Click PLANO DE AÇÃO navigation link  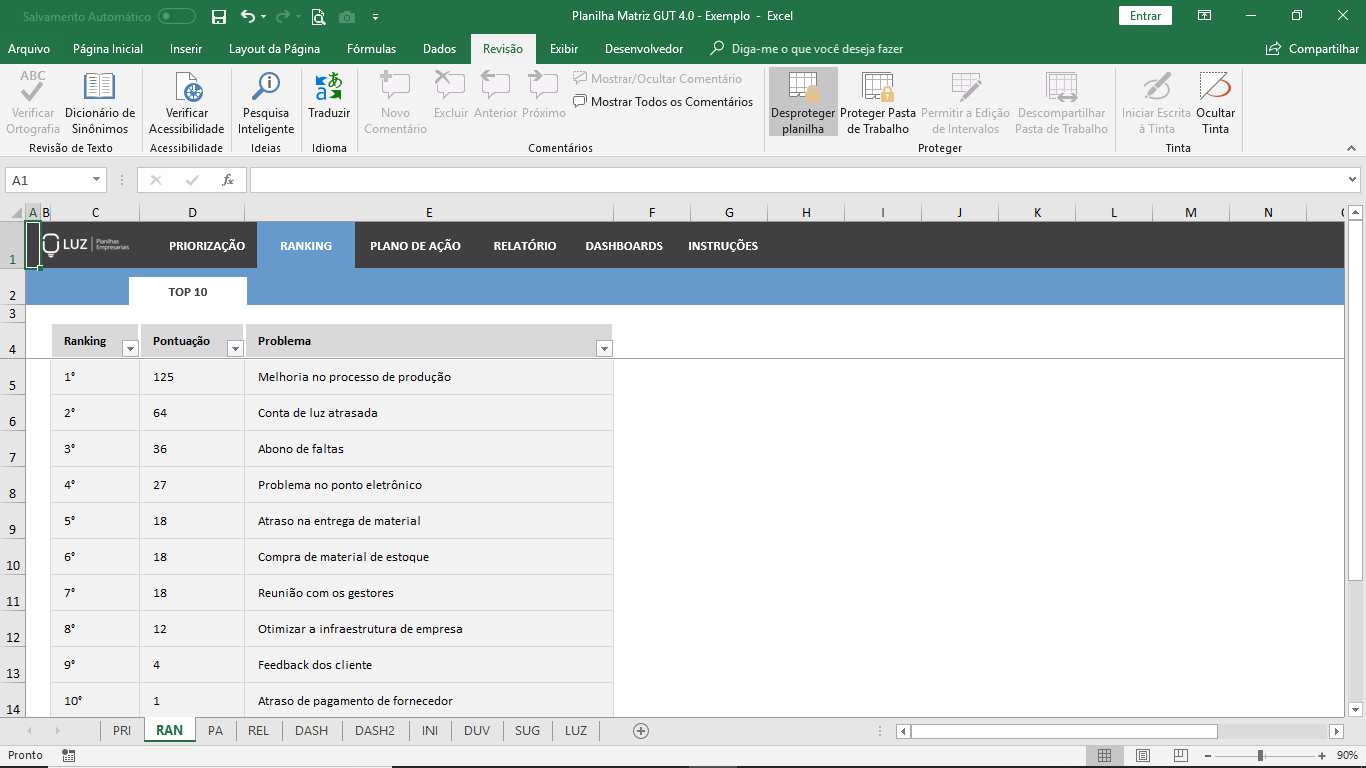coord(415,246)
